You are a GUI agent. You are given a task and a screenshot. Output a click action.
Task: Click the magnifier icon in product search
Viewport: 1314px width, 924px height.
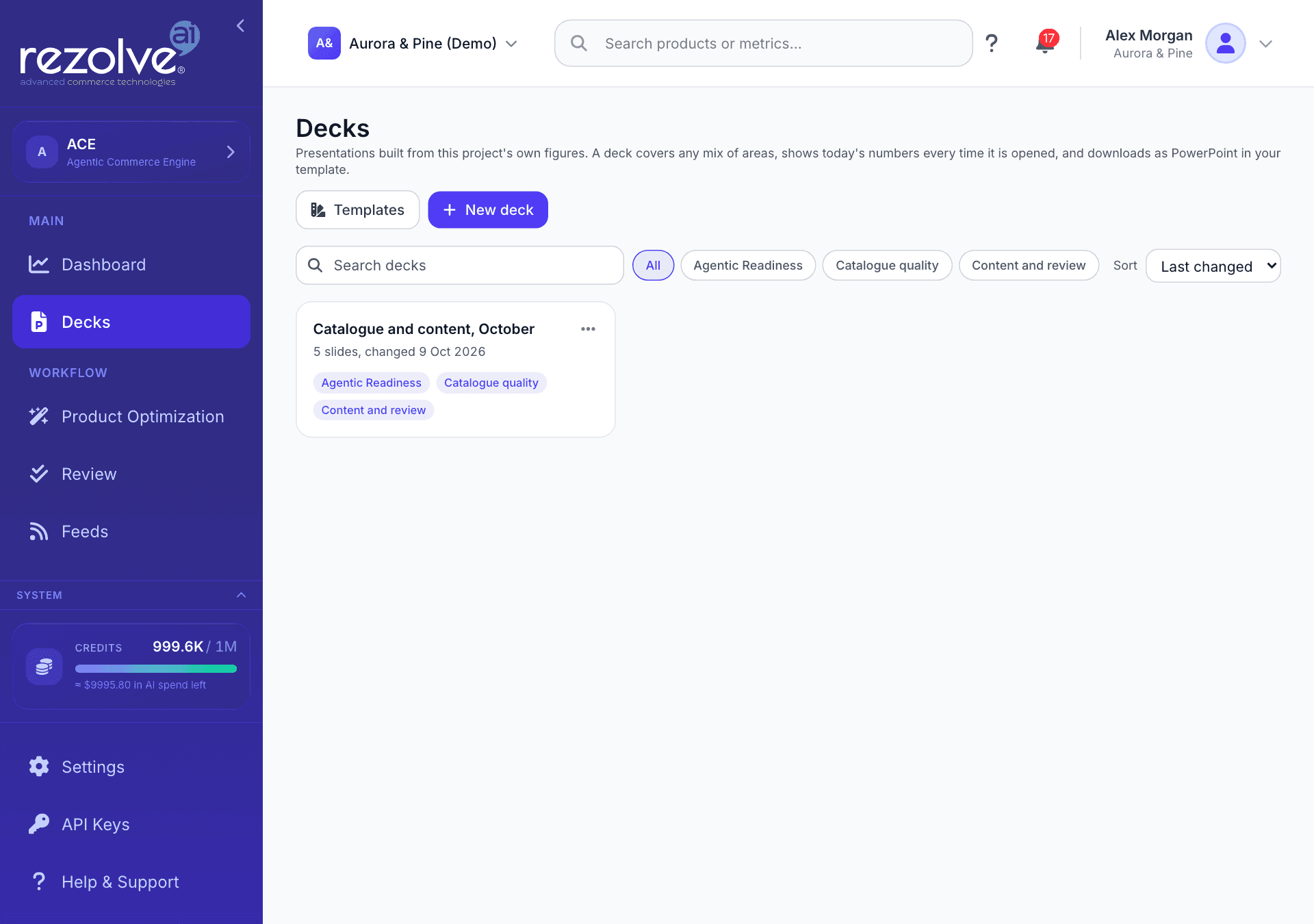(579, 43)
